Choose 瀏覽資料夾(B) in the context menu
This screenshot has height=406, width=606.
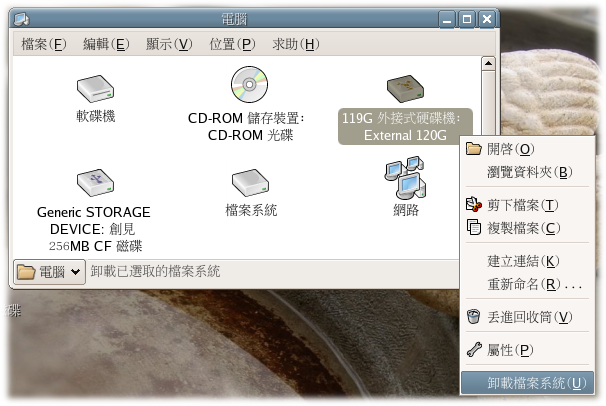pyautogui.click(x=527, y=172)
